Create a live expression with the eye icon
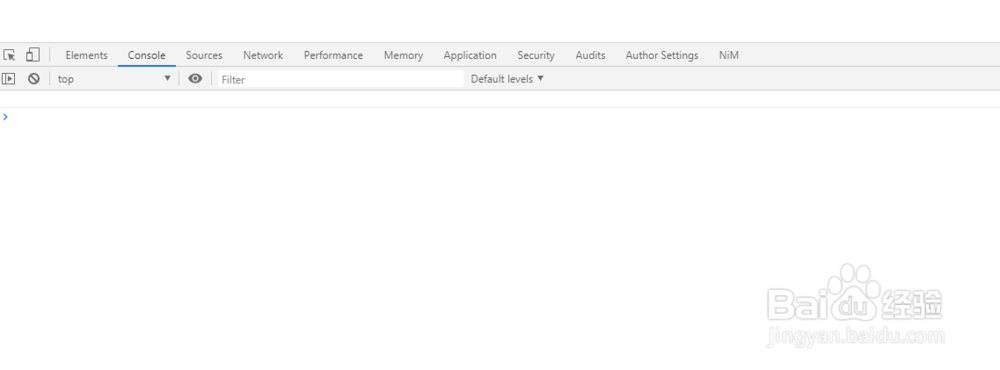Viewport: 1000px width, 370px height. pyautogui.click(x=195, y=78)
